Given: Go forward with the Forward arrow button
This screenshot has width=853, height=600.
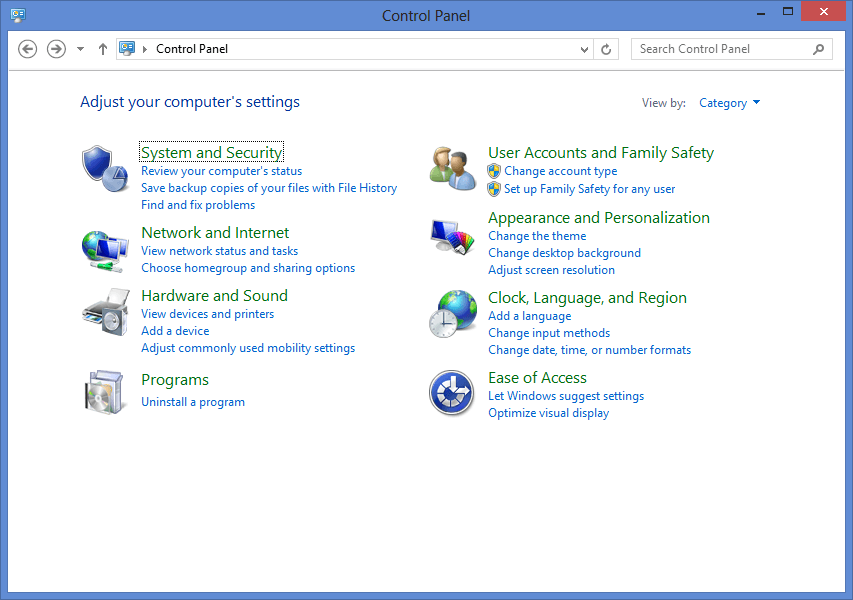Looking at the screenshot, I should (56, 49).
